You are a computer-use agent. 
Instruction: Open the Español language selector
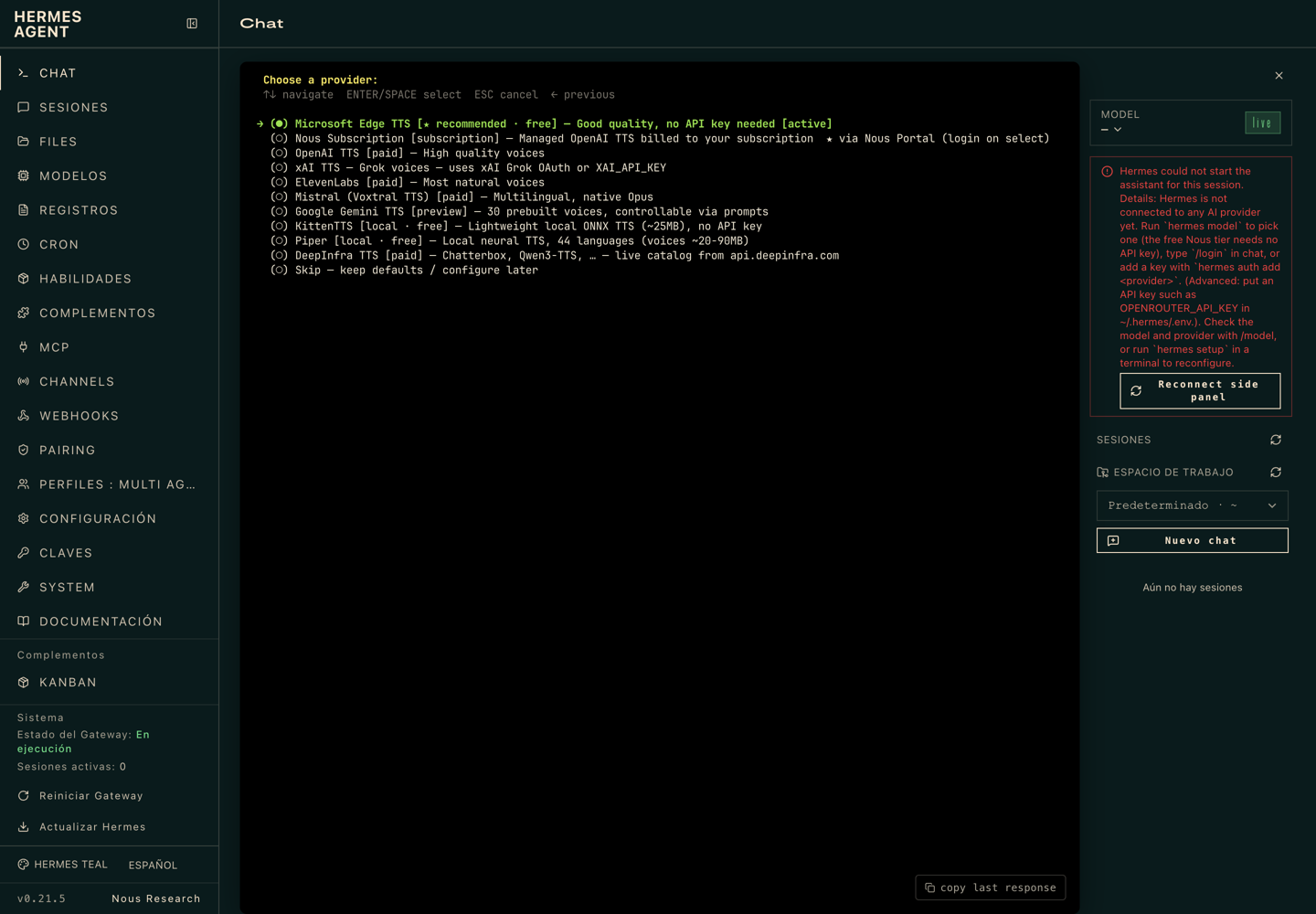[x=153, y=865]
